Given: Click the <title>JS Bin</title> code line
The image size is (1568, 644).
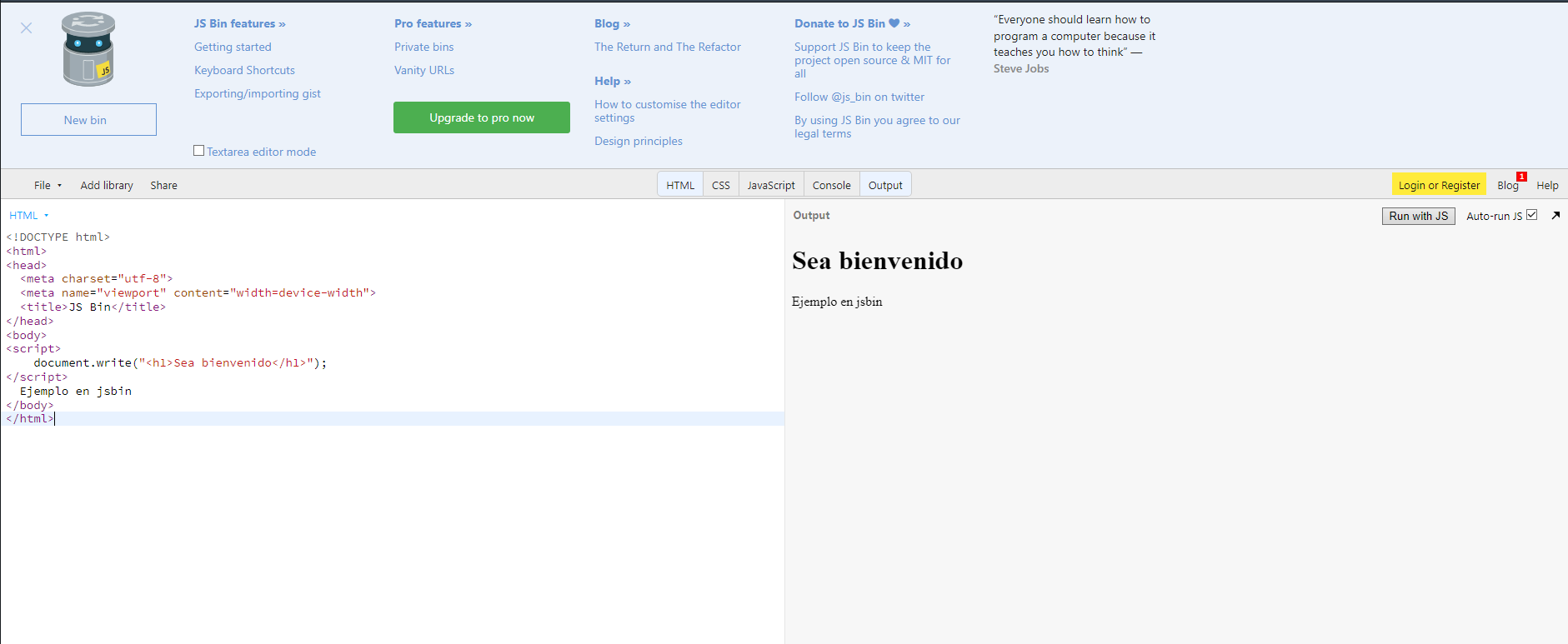Looking at the screenshot, I should click(x=93, y=307).
